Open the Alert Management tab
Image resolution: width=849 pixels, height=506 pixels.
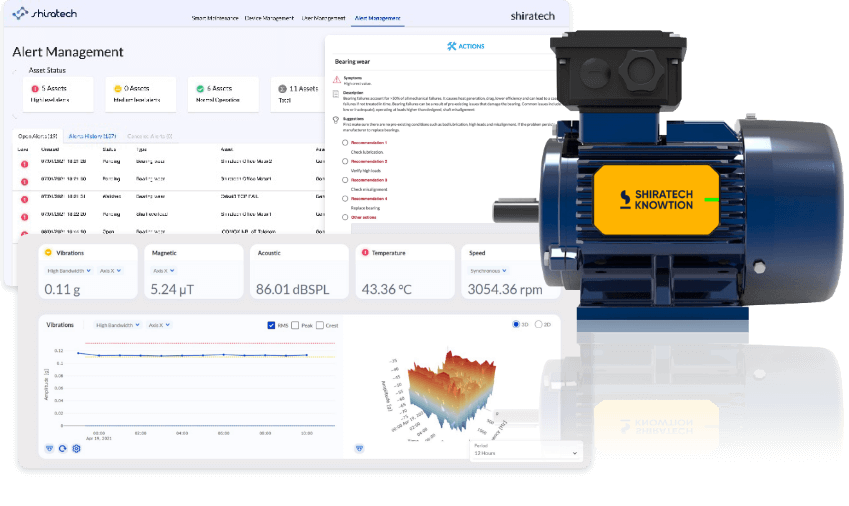pyautogui.click(x=377, y=18)
